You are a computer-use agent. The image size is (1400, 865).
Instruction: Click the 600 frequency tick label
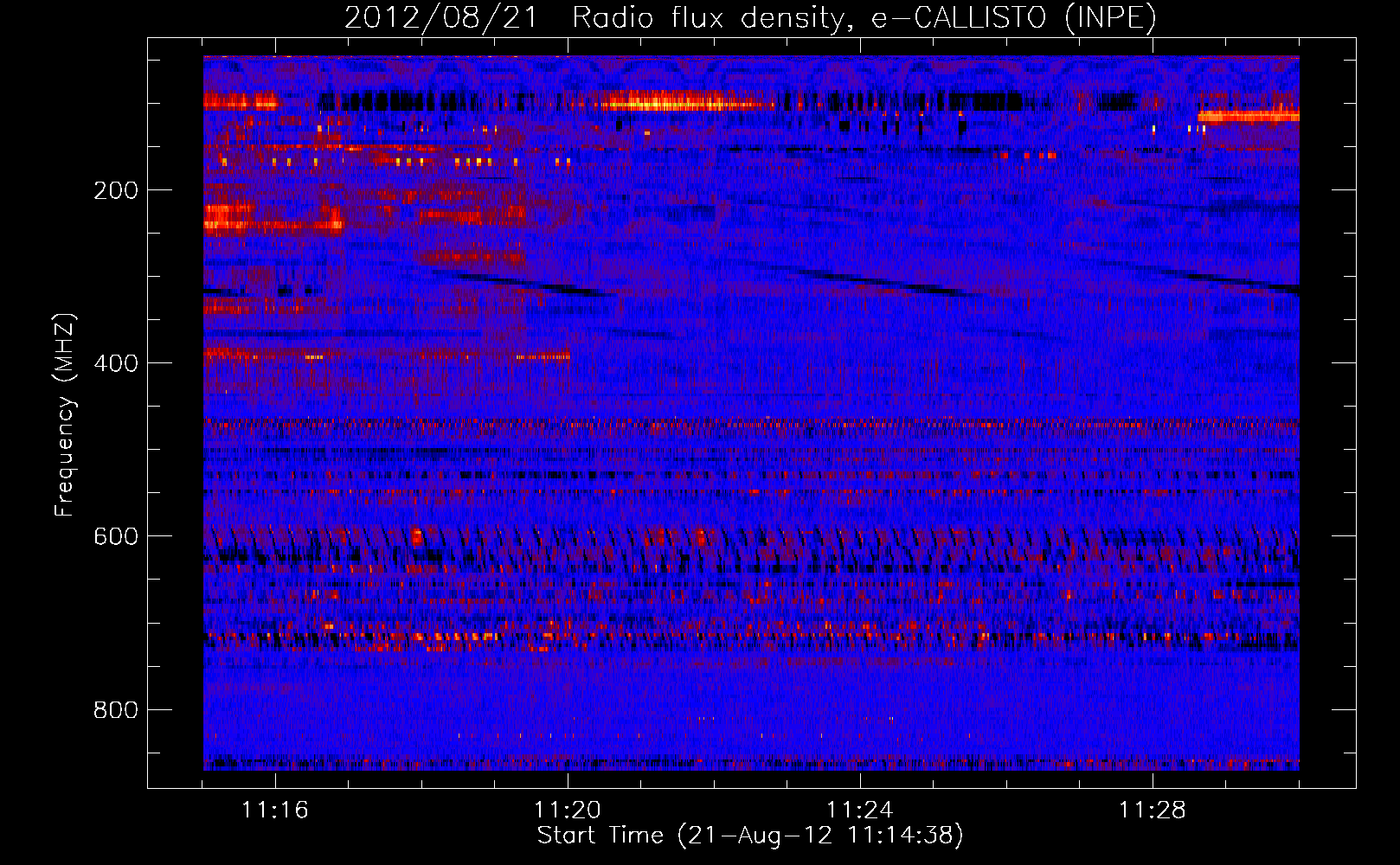[116, 536]
